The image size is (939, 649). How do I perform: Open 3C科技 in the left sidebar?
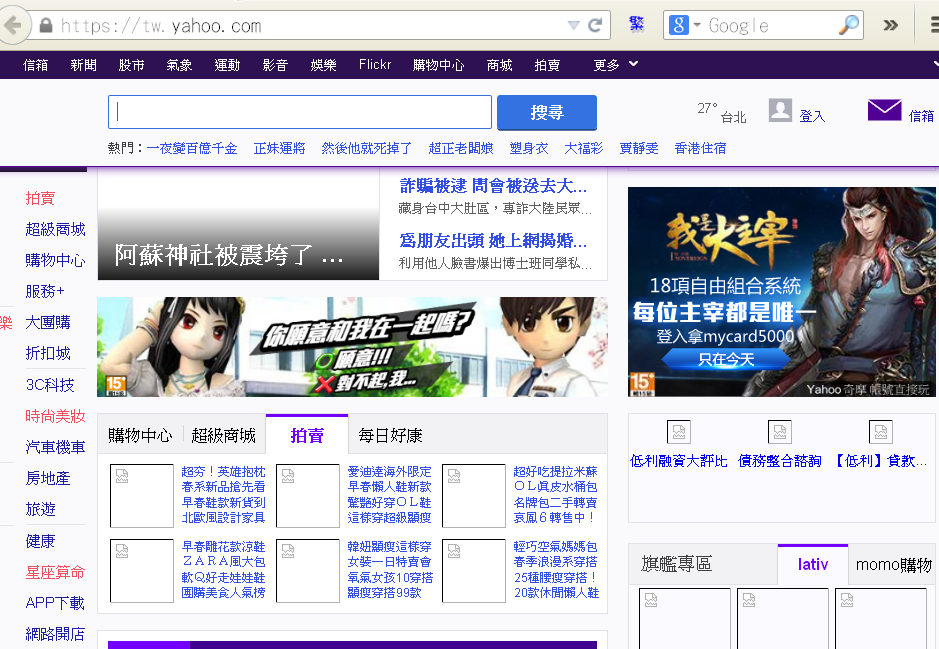(50, 385)
